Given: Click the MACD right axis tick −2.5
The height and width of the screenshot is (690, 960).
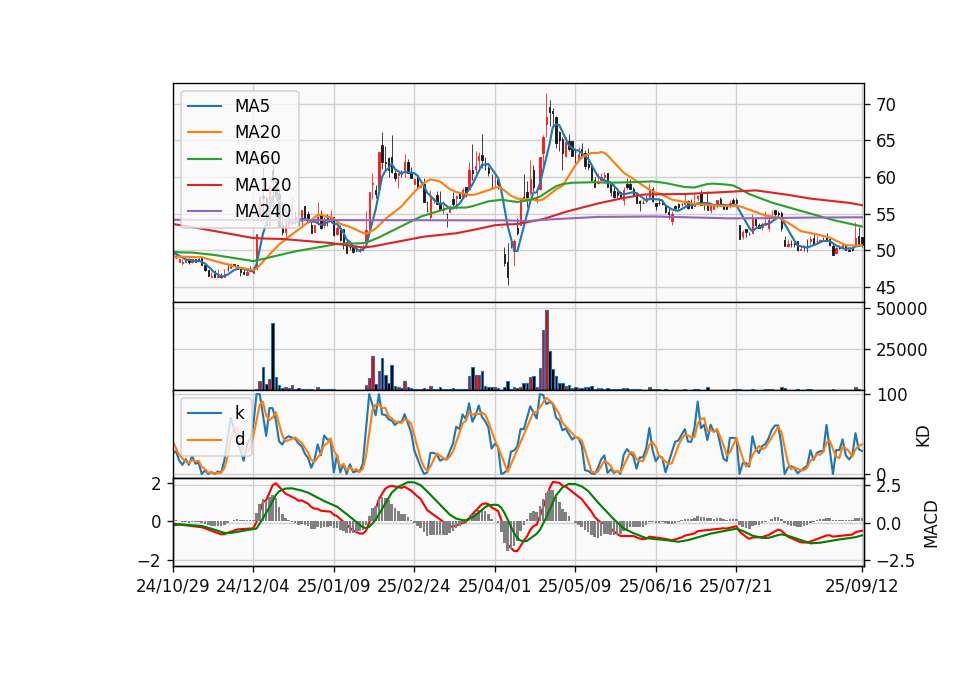Looking at the screenshot, I should (896, 561).
